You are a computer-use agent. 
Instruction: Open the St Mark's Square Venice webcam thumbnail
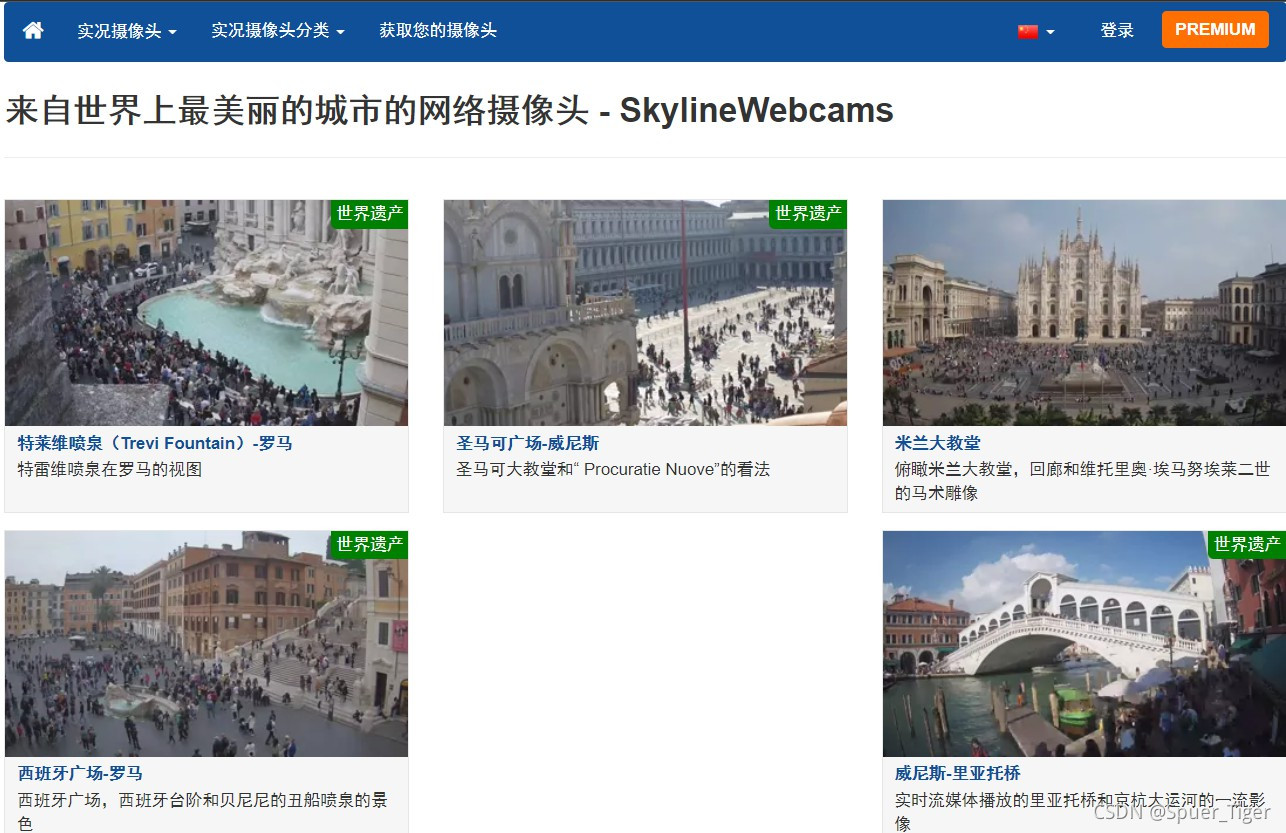(645, 313)
